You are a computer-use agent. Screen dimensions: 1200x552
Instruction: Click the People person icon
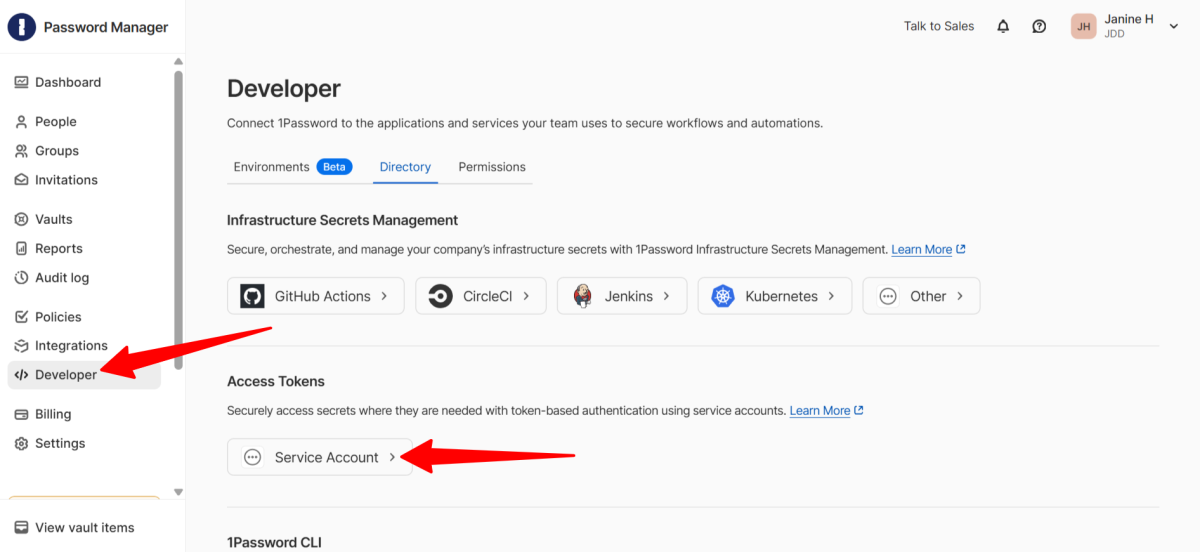point(21,121)
